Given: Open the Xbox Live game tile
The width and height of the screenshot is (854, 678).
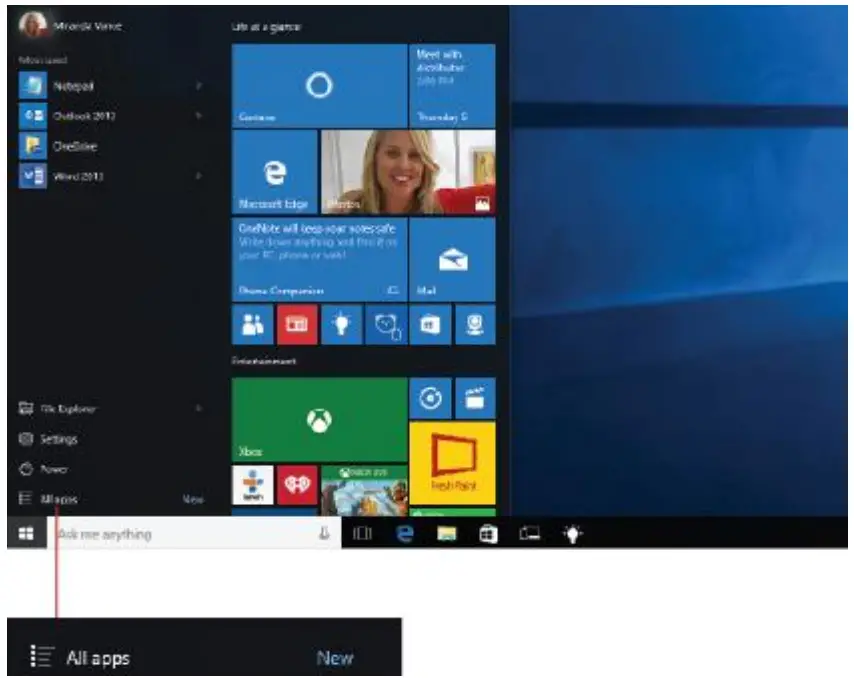Looking at the screenshot, I should coord(364,490).
